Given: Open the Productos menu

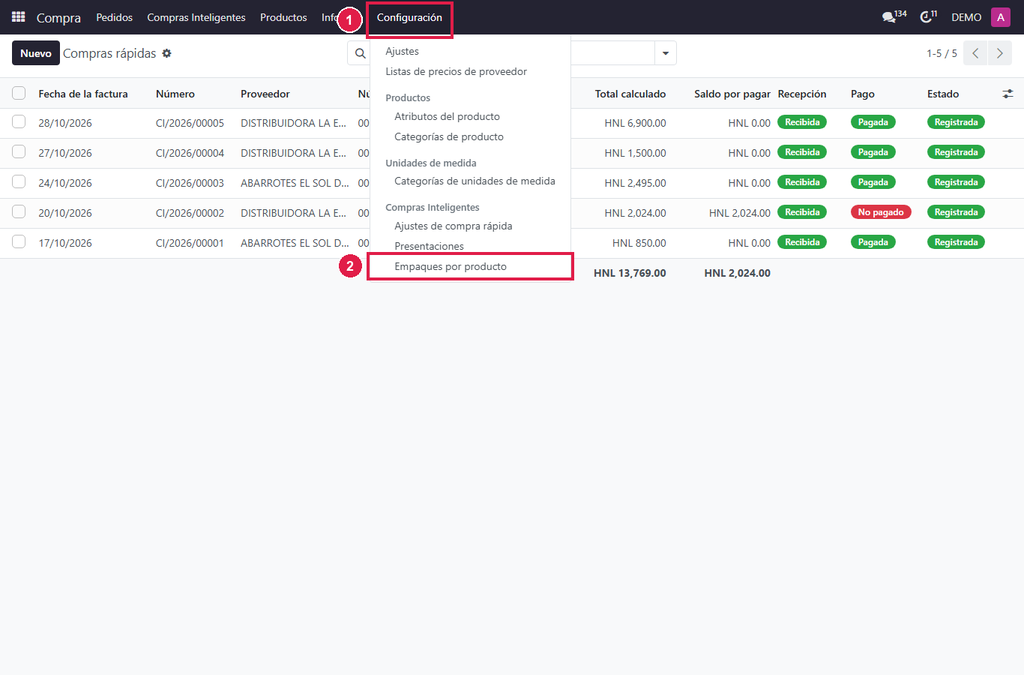Looking at the screenshot, I should pos(283,18).
